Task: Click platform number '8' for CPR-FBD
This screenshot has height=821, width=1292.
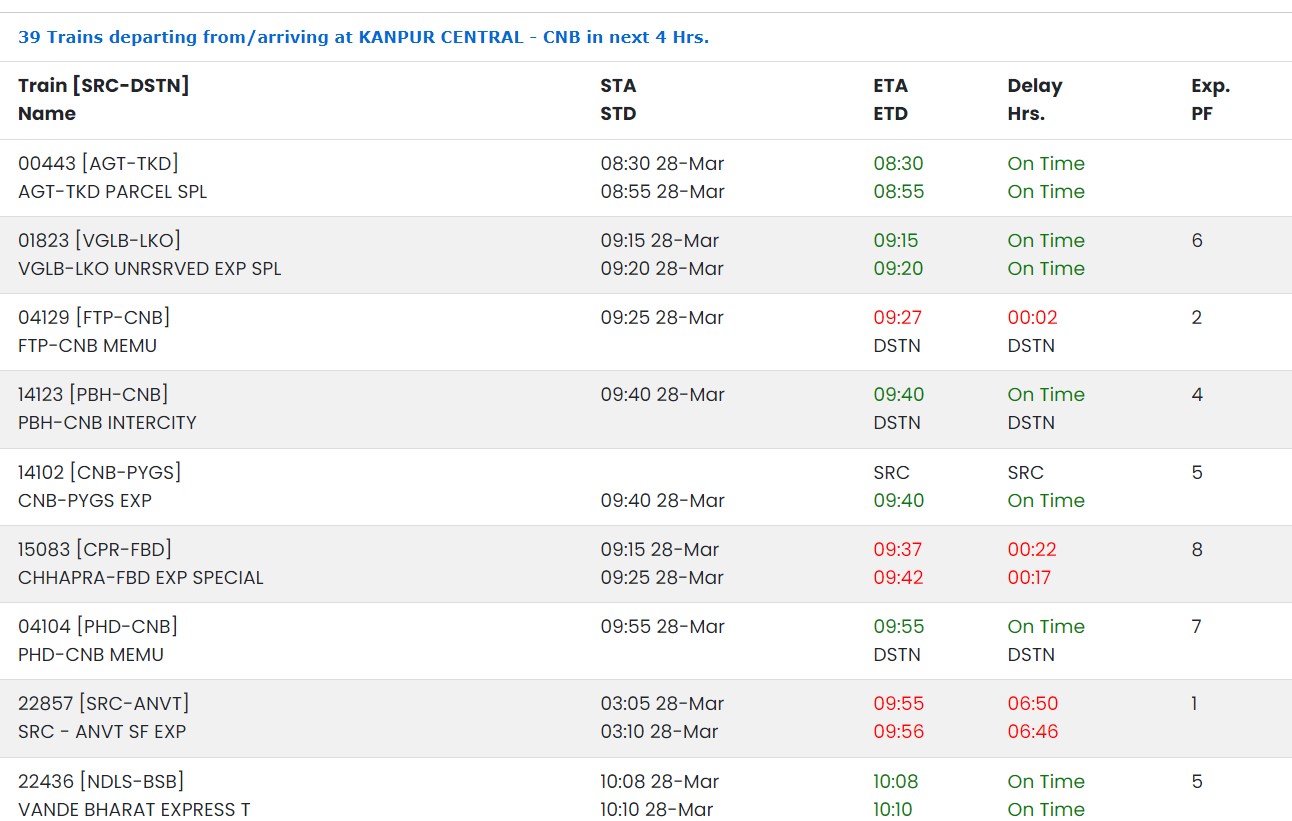Action: coord(1197,550)
